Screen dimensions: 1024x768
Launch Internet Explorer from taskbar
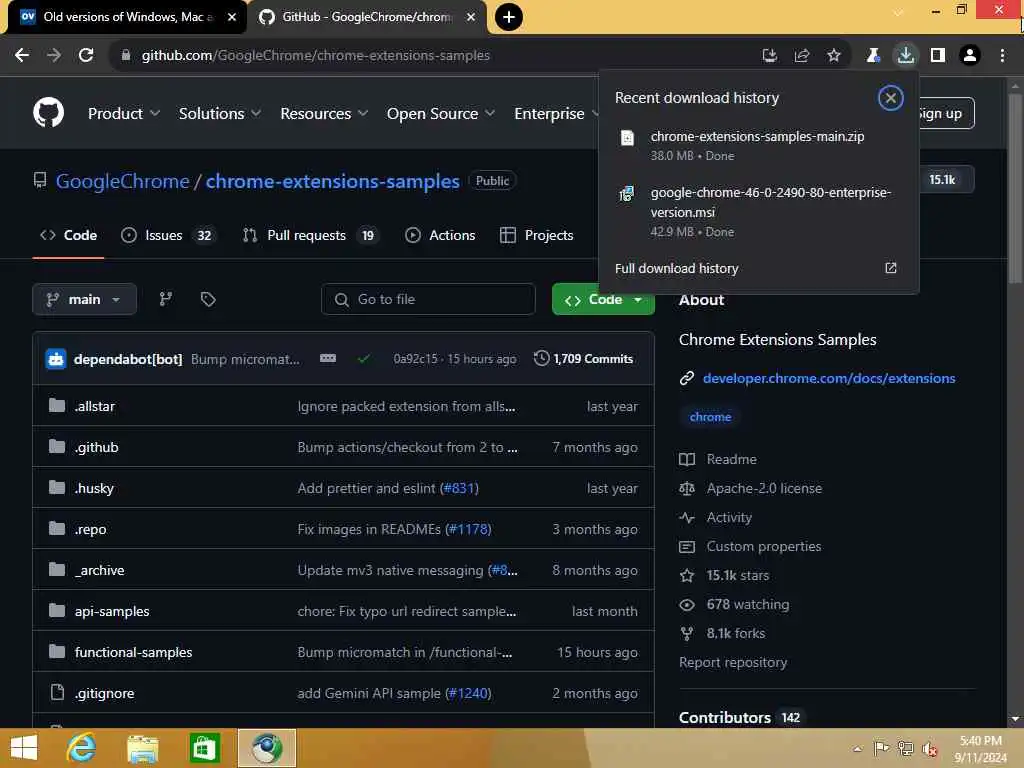pyautogui.click(x=81, y=748)
